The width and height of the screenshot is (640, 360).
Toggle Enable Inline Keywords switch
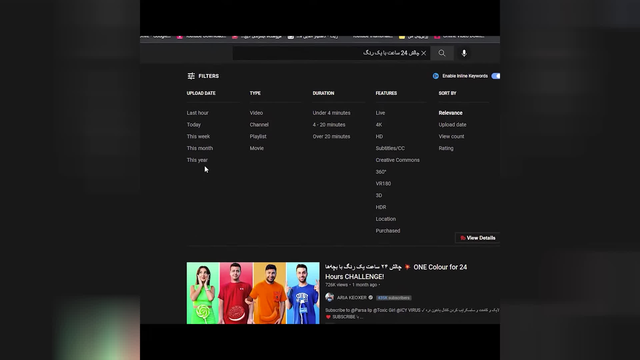tap(496, 76)
